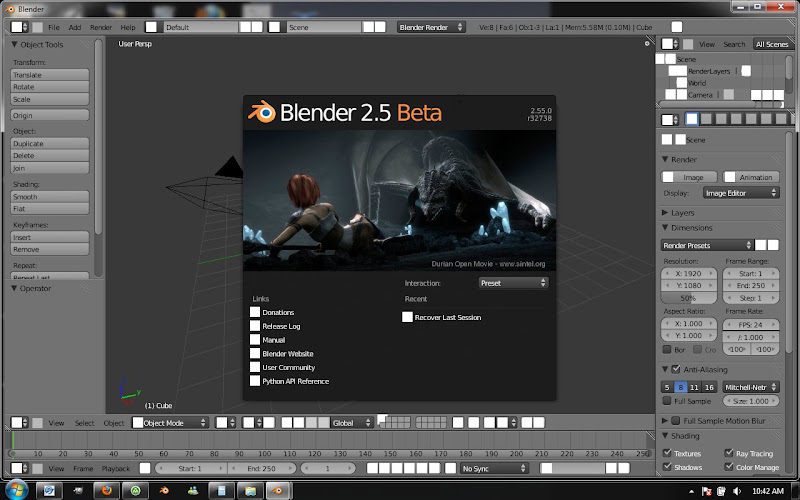Viewport: 800px width, 500px height.
Task: Click the Camera object icon in outliner
Action: [x=682, y=94]
